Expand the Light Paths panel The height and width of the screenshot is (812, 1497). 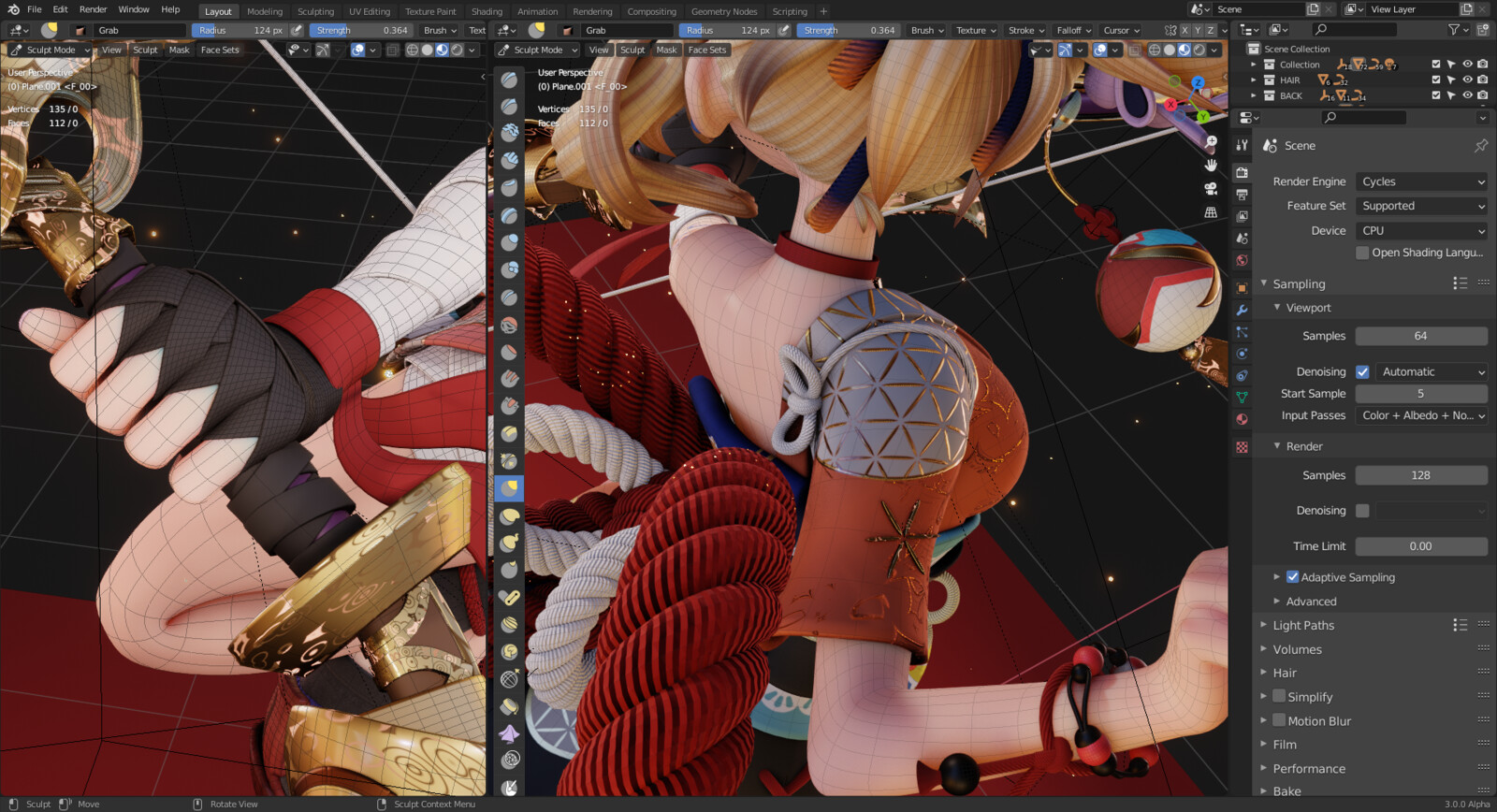1302,625
